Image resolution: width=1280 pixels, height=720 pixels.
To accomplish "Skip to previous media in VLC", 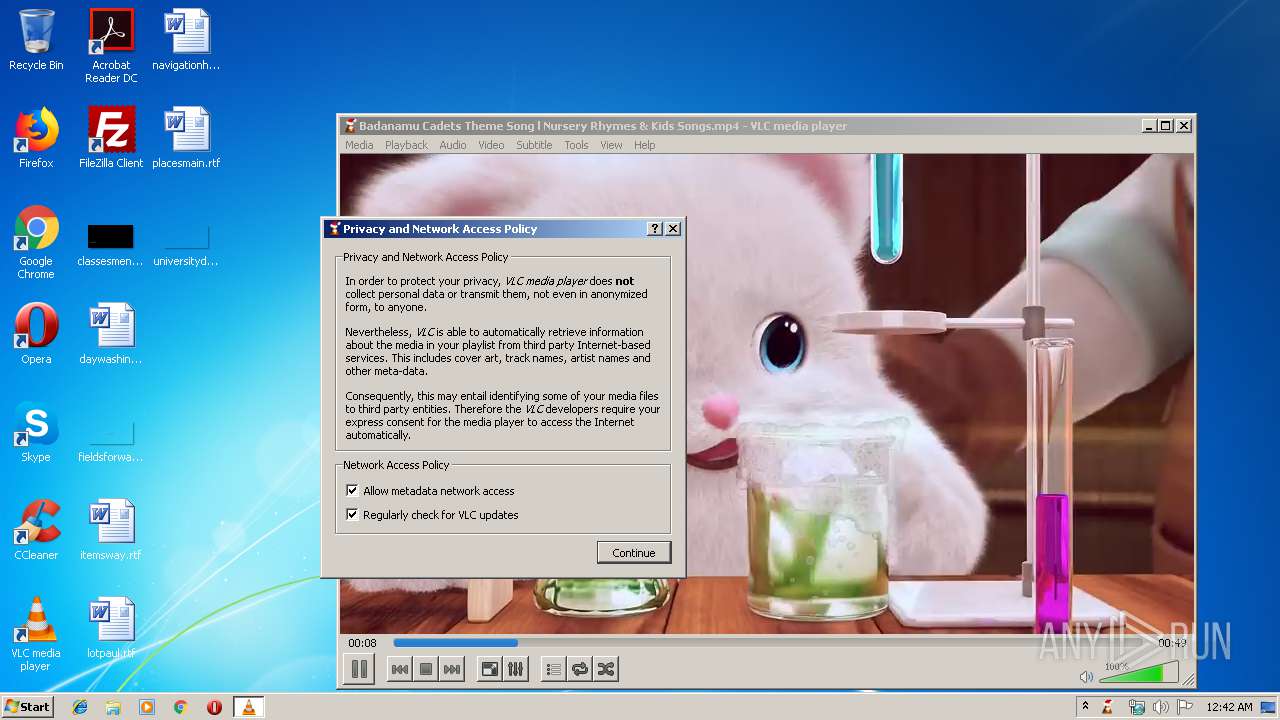I will coord(399,669).
